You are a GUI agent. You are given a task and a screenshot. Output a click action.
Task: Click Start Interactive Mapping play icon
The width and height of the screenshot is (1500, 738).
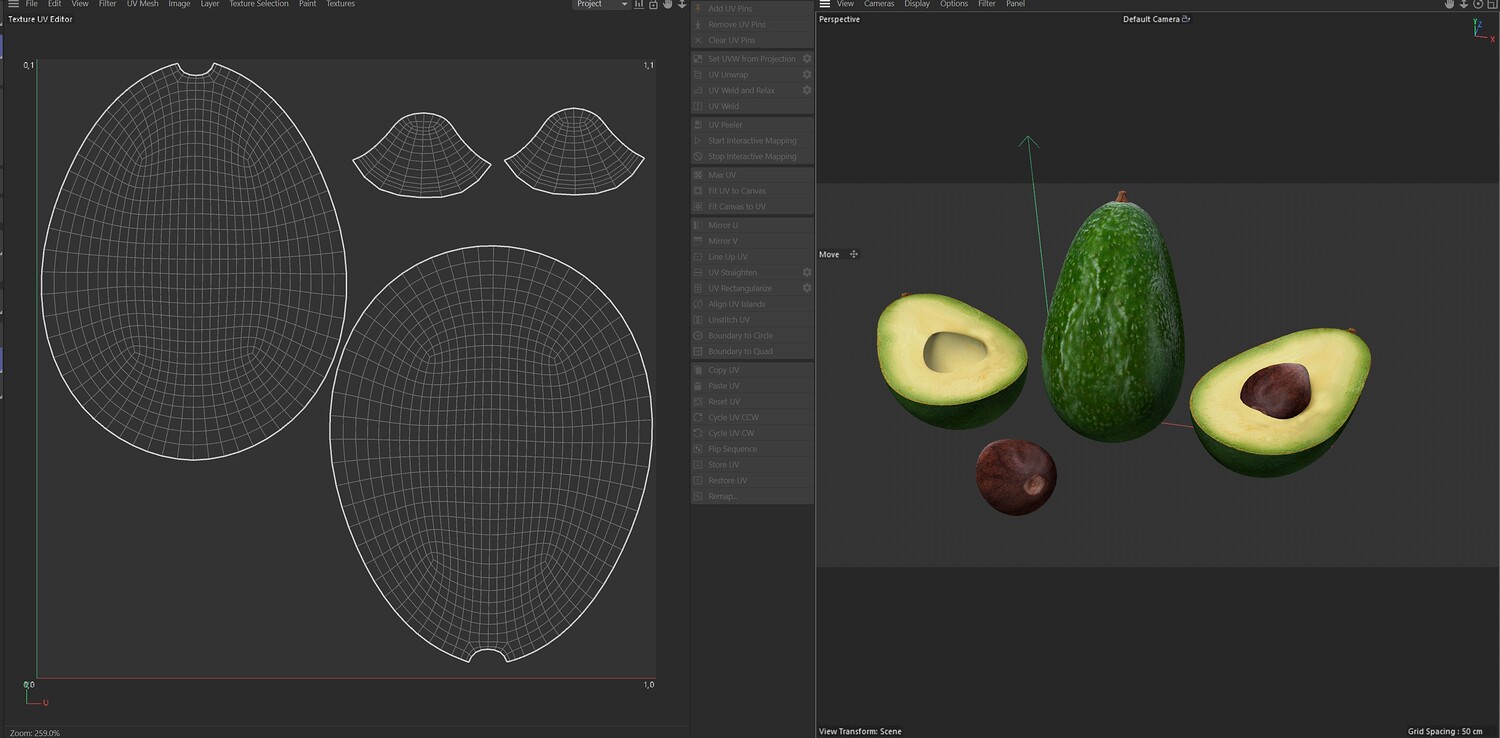pos(698,141)
